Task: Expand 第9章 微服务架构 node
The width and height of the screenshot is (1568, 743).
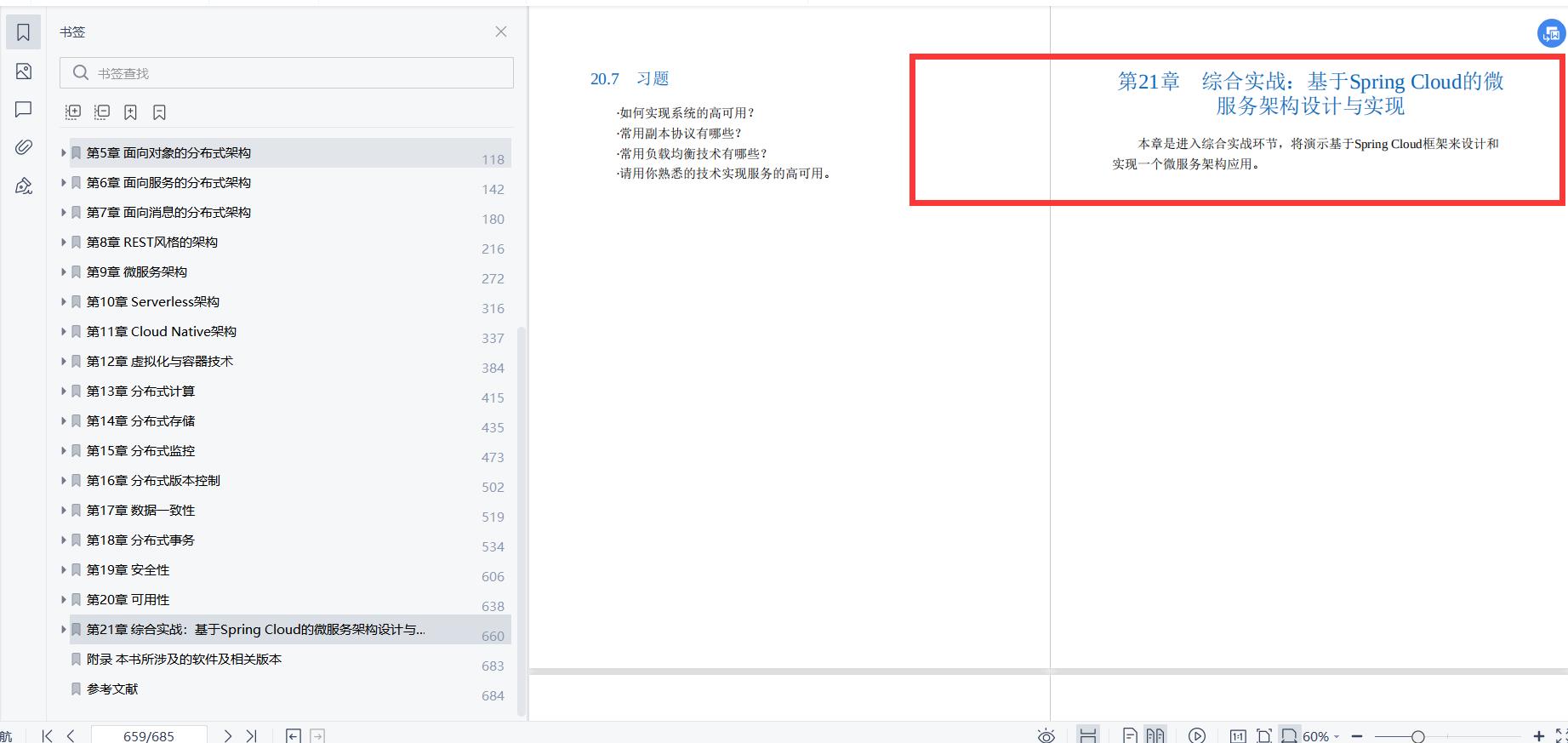Action: [x=63, y=272]
